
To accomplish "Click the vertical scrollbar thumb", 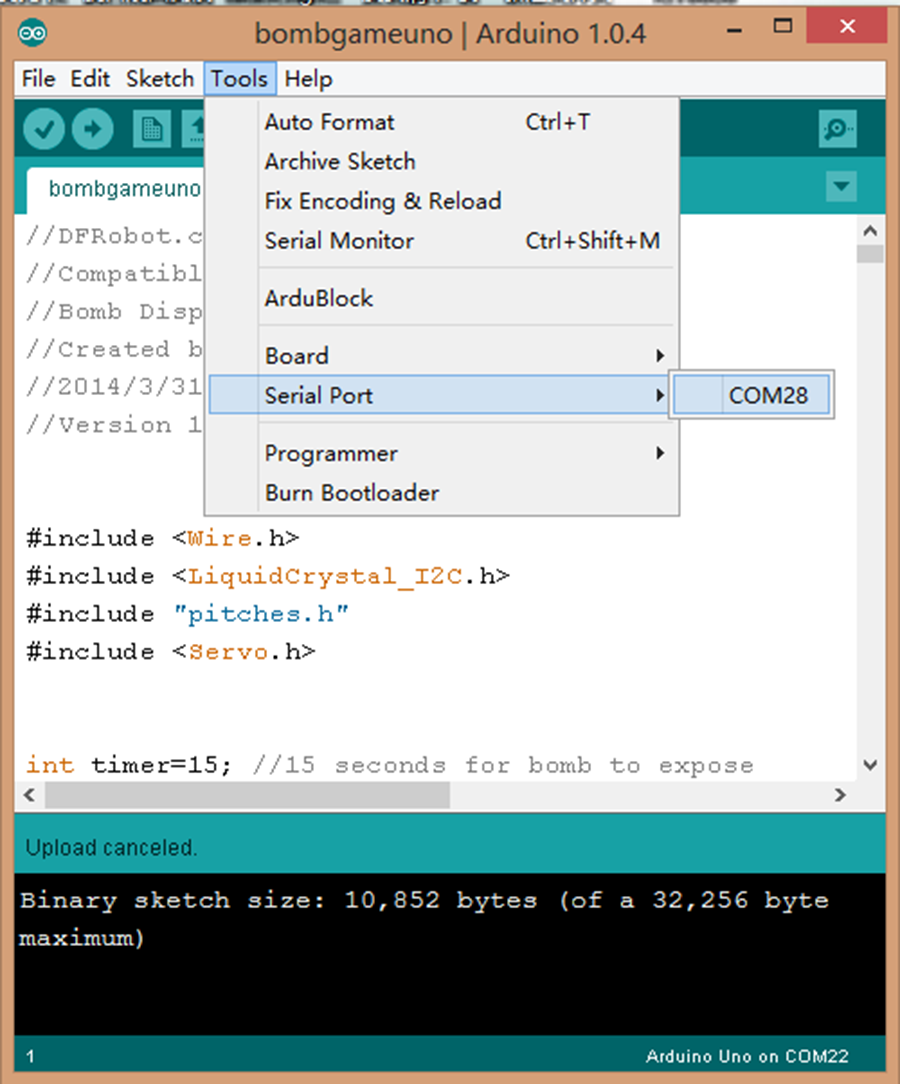I will [870, 254].
